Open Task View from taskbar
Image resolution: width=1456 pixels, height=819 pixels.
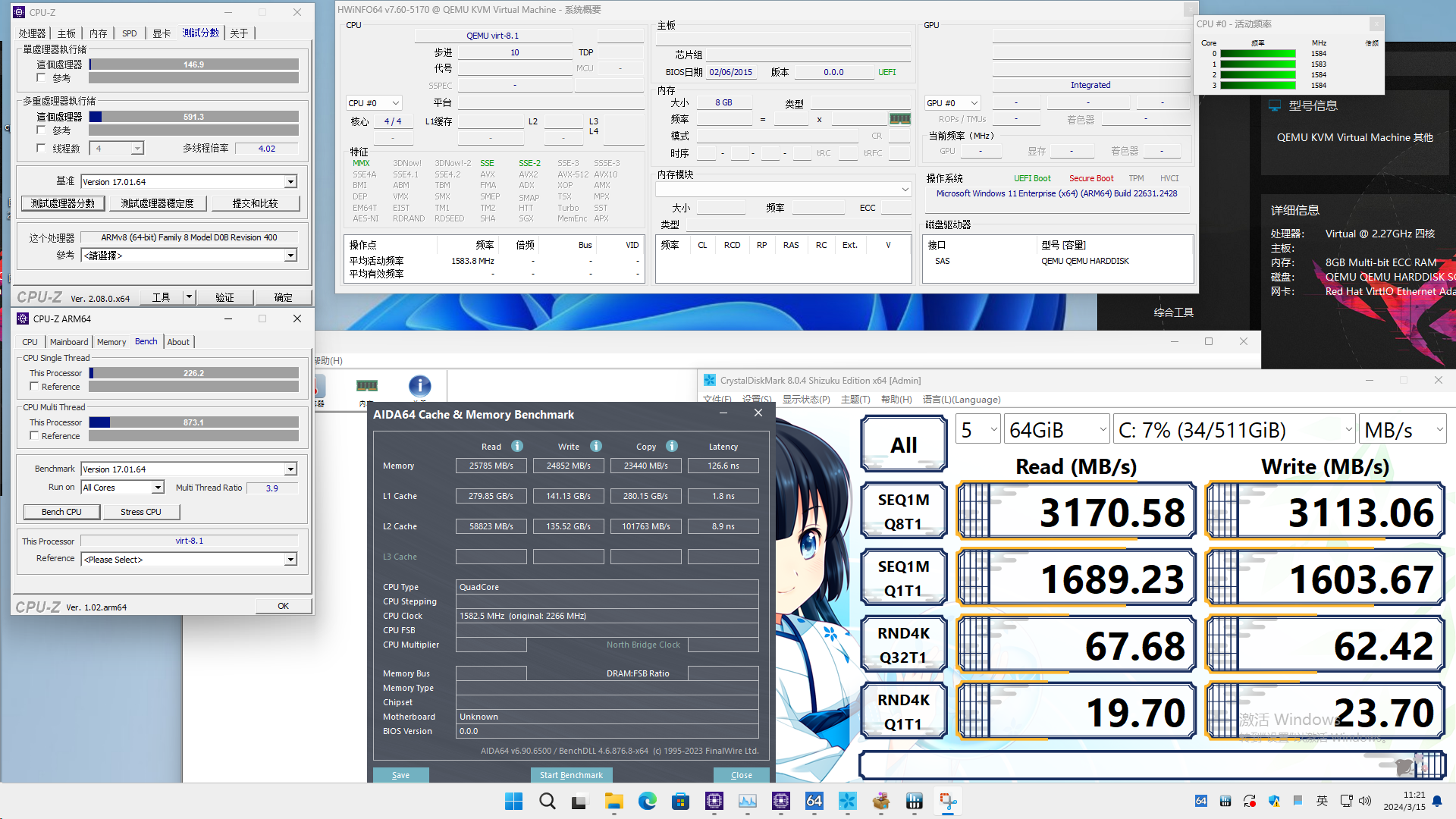[x=580, y=801]
